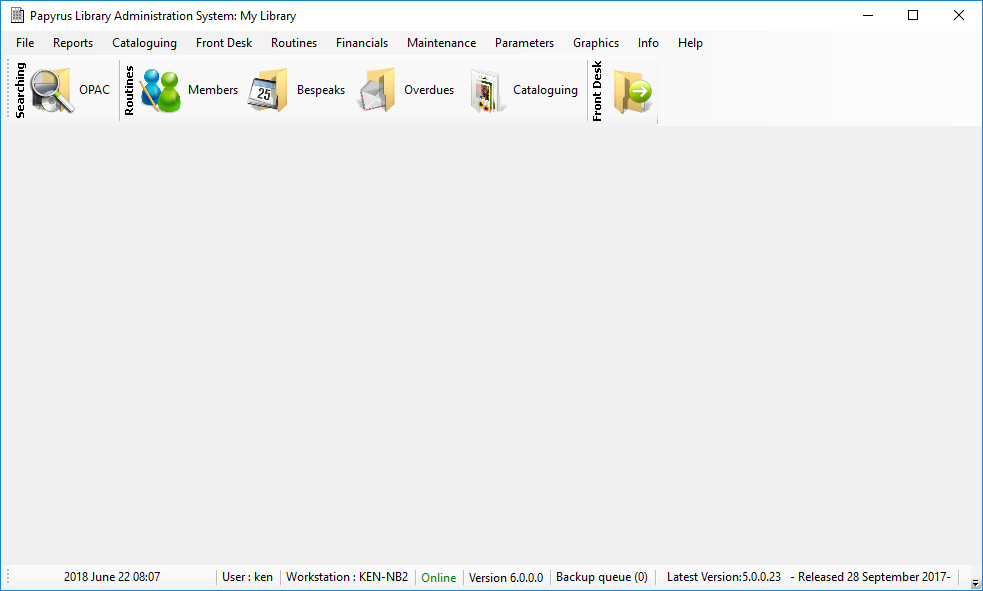Open the Reports menu
Viewport: 983px width, 591px height.
coord(73,43)
